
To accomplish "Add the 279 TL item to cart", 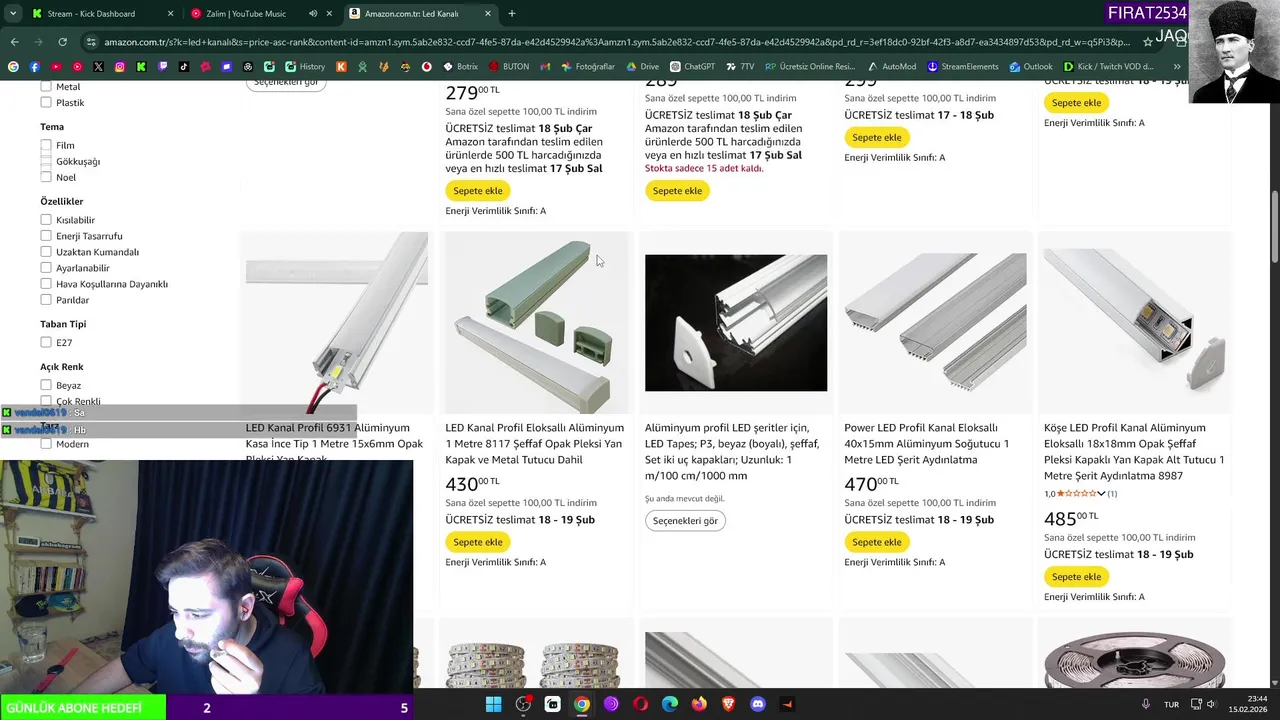I will pyautogui.click(x=478, y=190).
